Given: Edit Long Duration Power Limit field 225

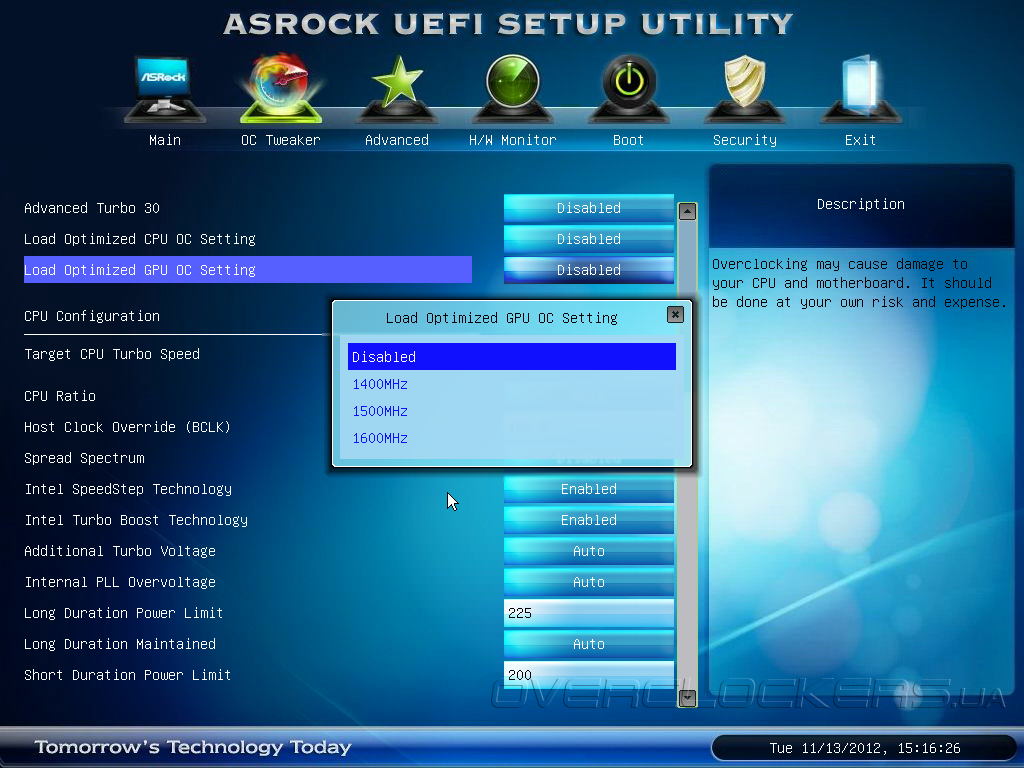Looking at the screenshot, I should point(588,613).
